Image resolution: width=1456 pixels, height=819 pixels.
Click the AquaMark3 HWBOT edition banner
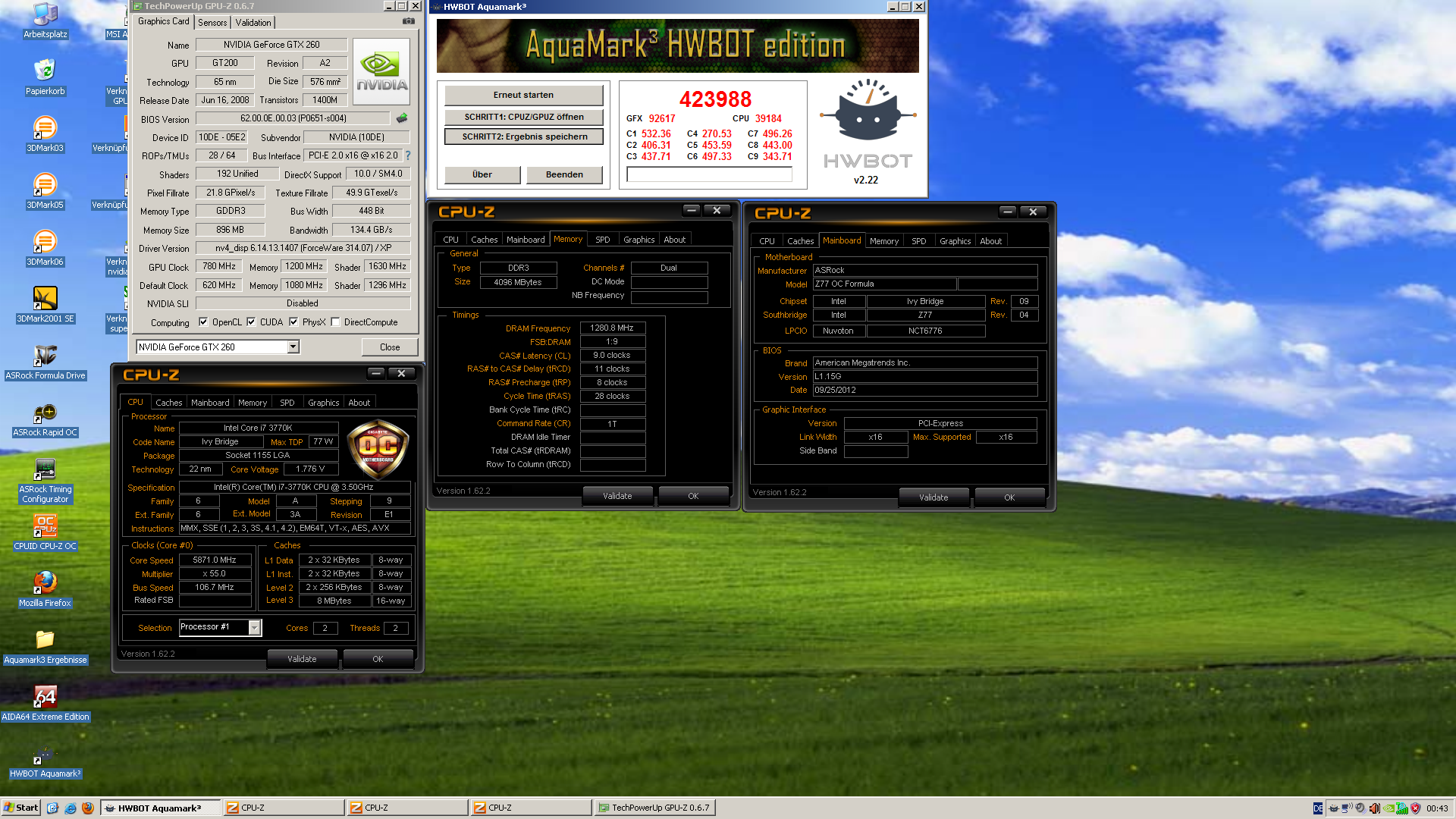pos(678,45)
